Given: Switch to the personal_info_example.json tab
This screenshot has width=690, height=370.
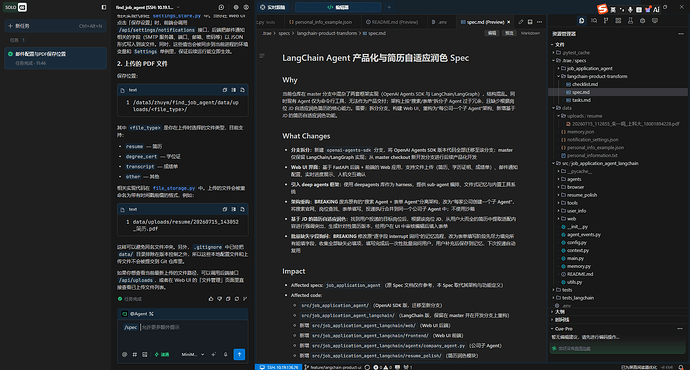Looking at the screenshot, I should [x=320, y=22].
